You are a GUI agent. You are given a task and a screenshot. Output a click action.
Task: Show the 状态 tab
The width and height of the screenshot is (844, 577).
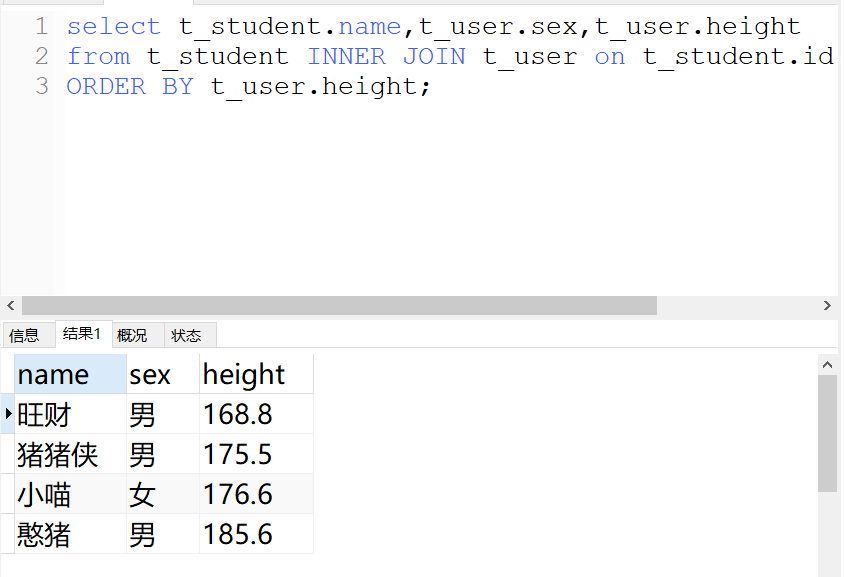pyautogui.click(x=186, y=335)
